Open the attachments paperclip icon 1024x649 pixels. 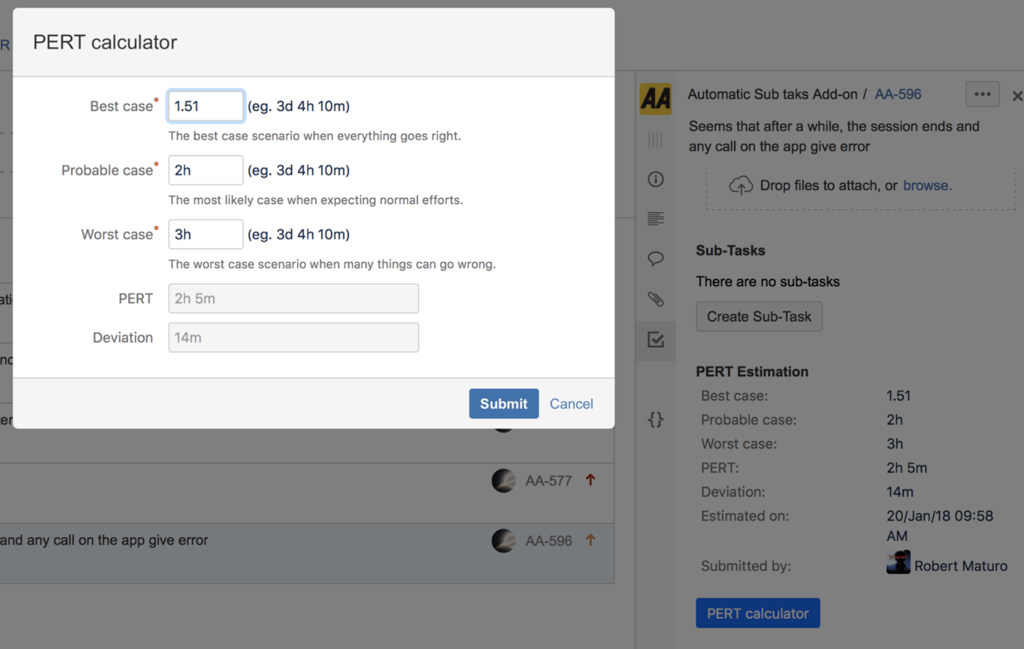coord(656,298)
